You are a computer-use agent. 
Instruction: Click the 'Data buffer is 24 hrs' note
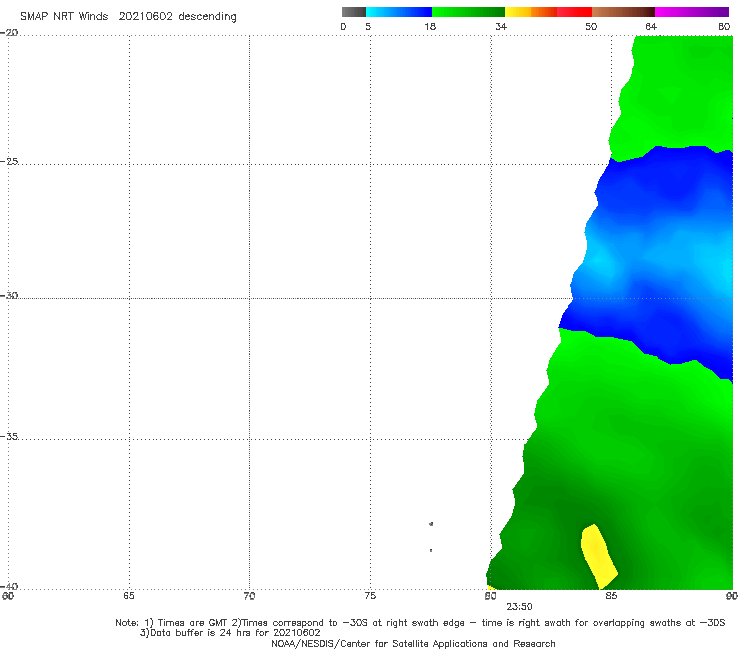click(230, 633)
